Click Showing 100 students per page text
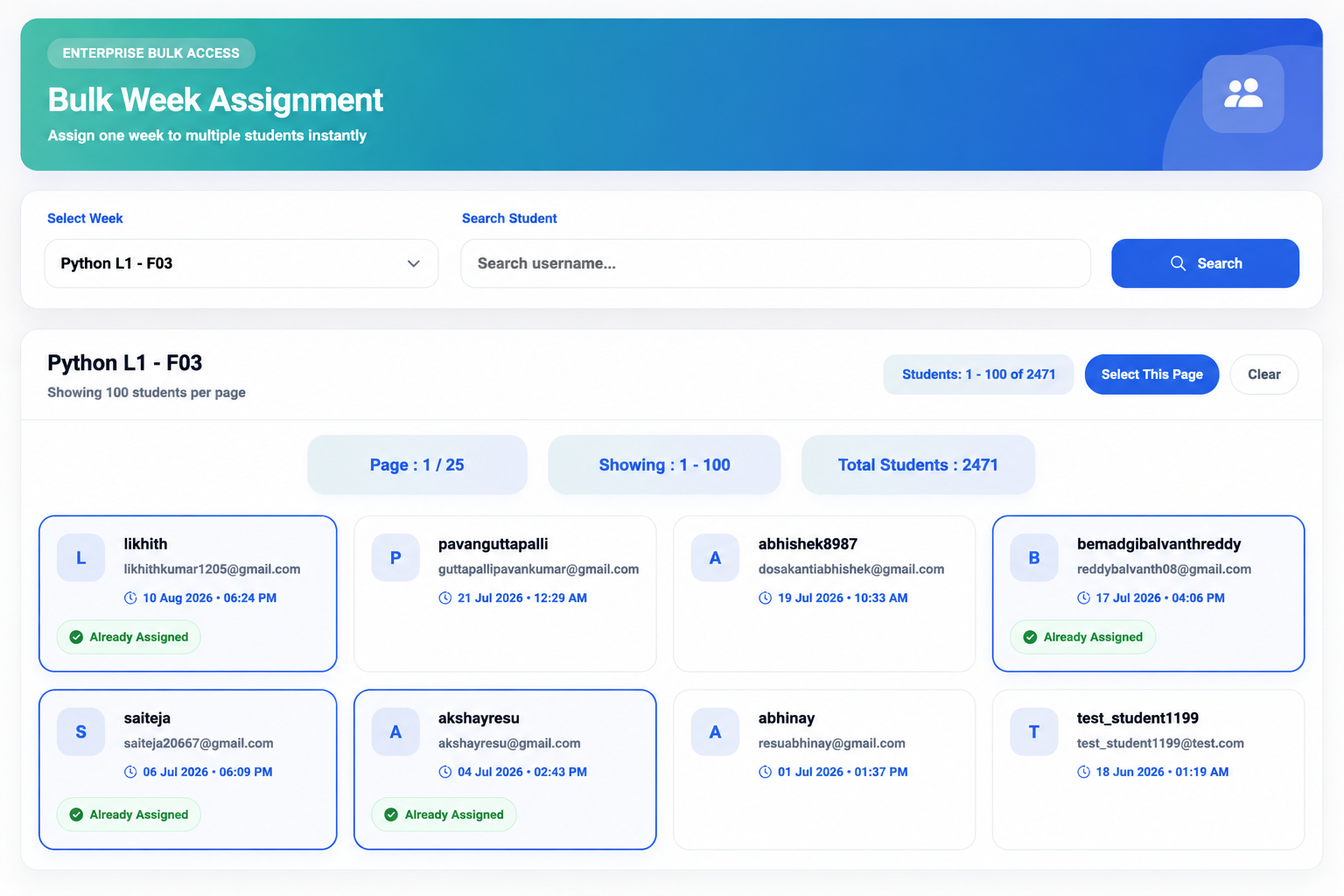Viewport: 1344px width, 896px height. click(146, 393)
